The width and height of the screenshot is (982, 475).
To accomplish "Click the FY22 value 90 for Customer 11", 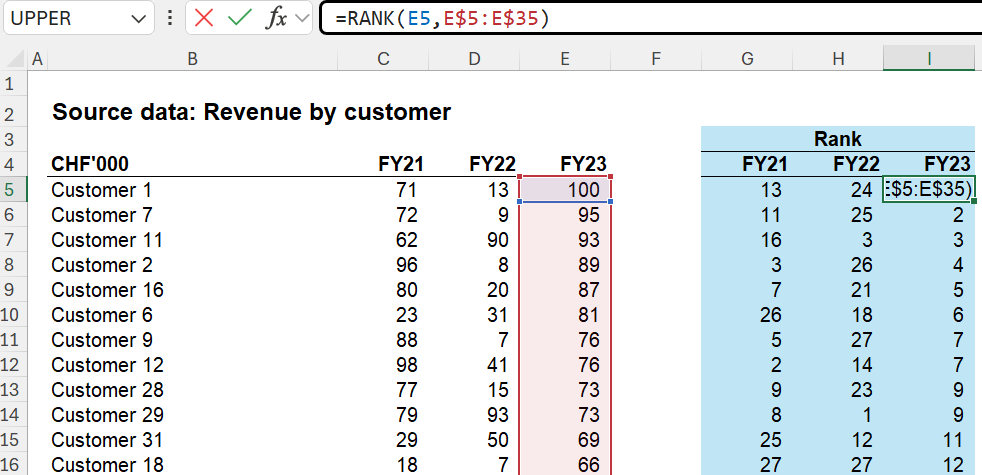I will click(497, 239).
